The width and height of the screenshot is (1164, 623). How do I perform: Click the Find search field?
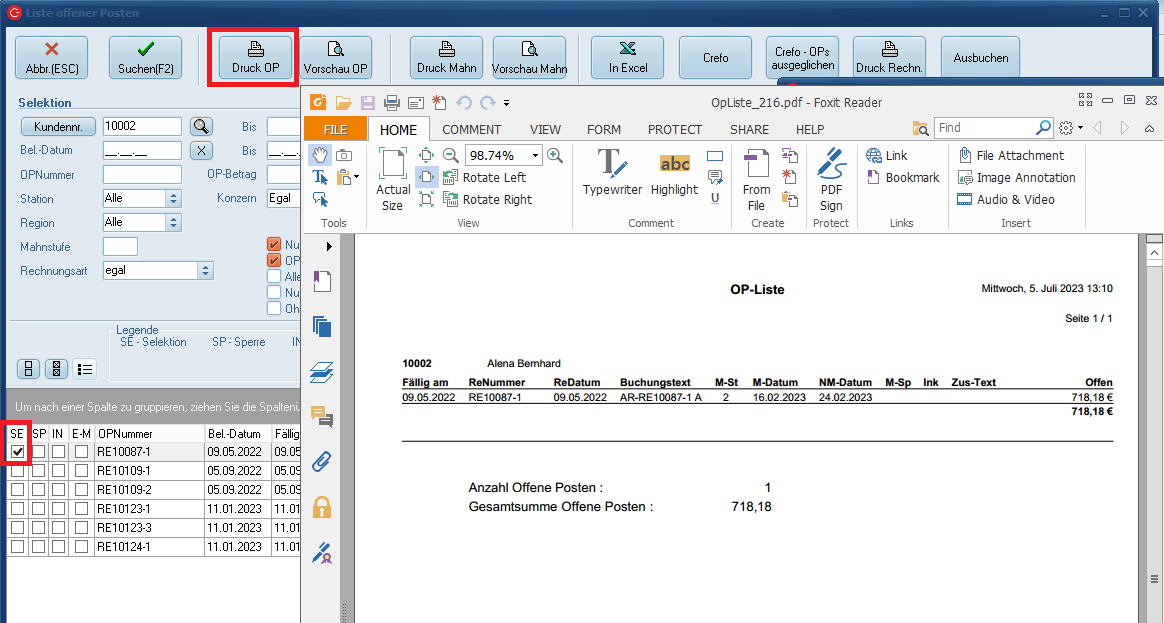pos(985,127)
